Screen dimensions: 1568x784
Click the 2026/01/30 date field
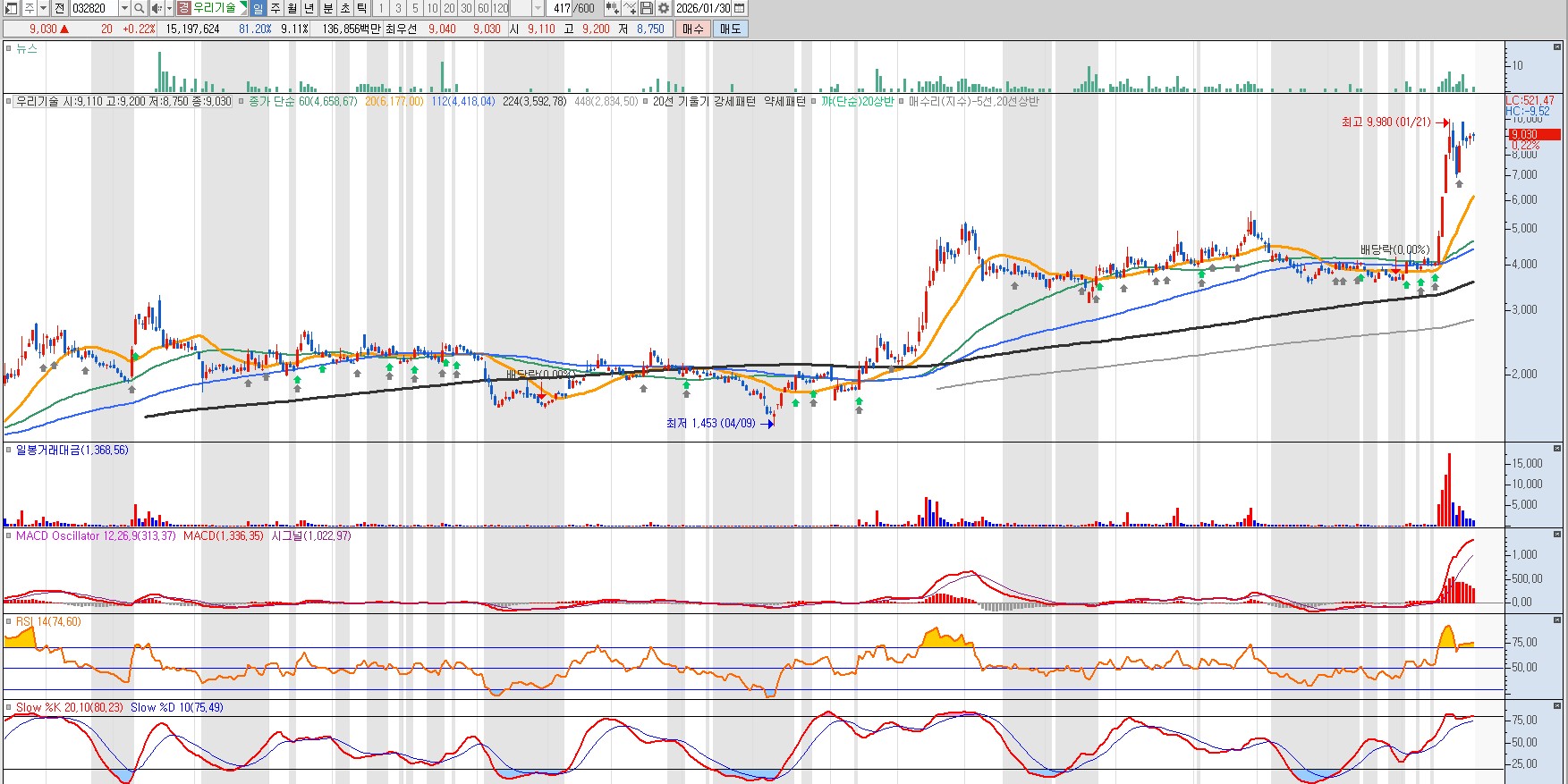click(703, 8)
